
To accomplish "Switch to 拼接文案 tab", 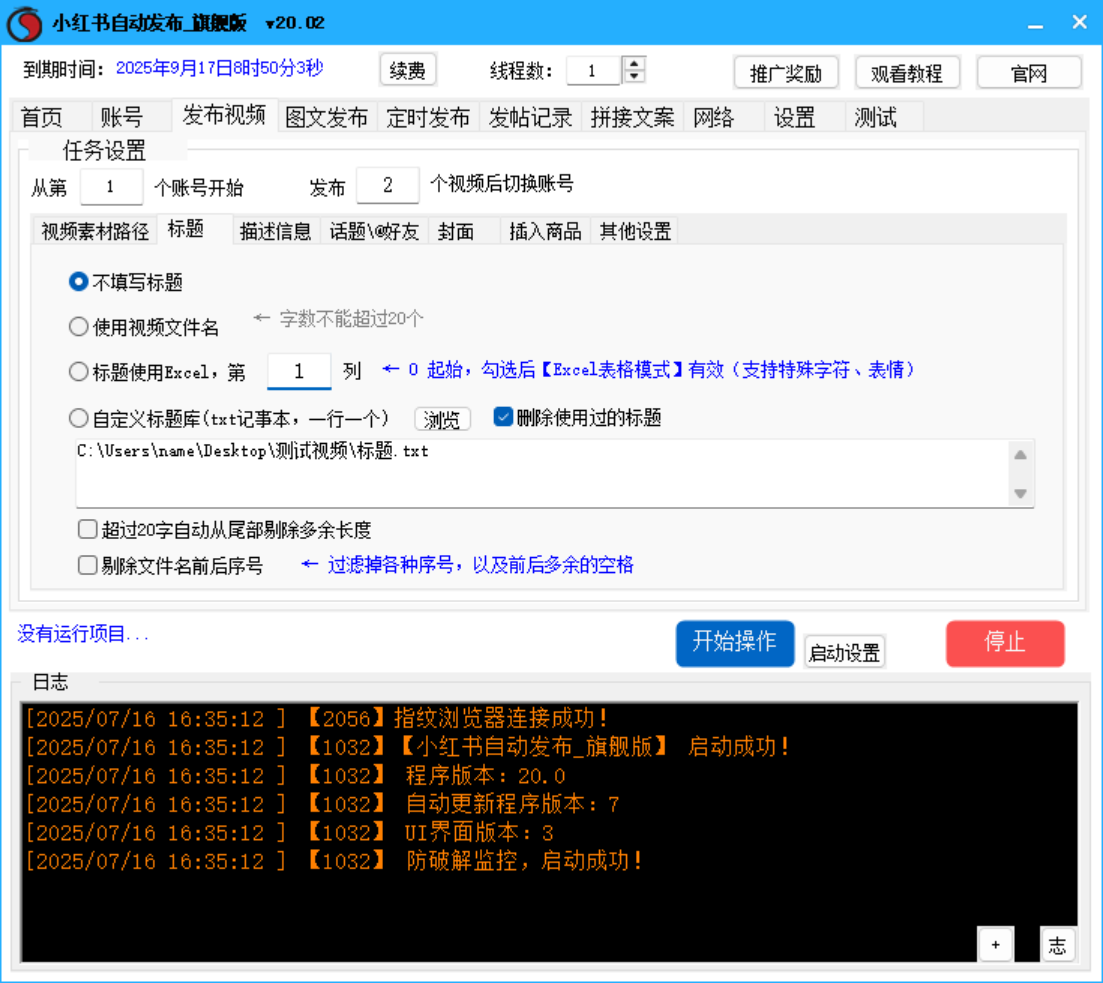I will tap(632, 117).
